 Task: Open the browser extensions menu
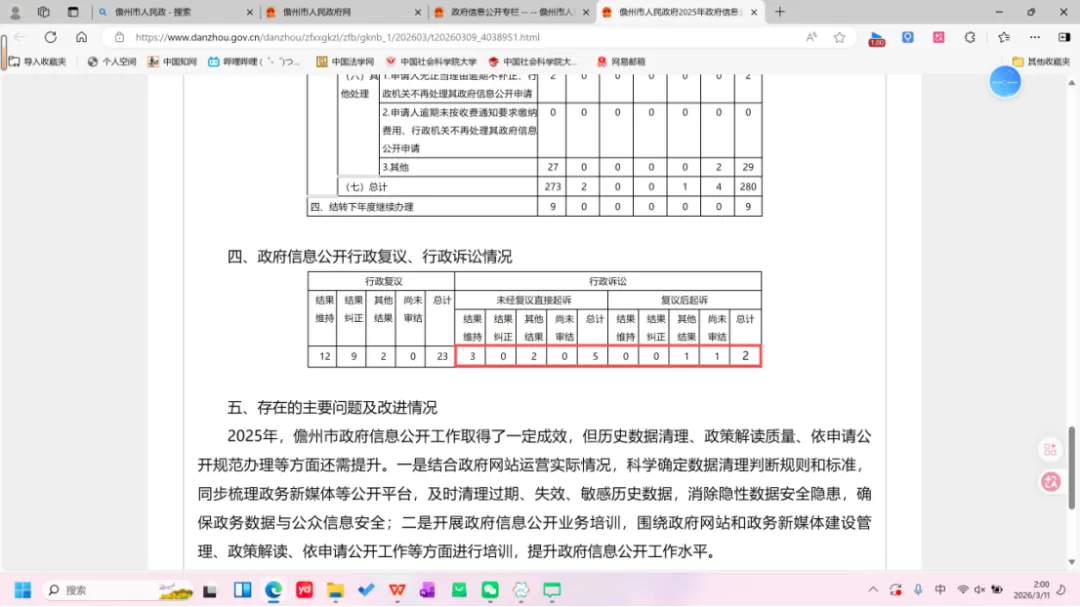click(x=970, y=37)
